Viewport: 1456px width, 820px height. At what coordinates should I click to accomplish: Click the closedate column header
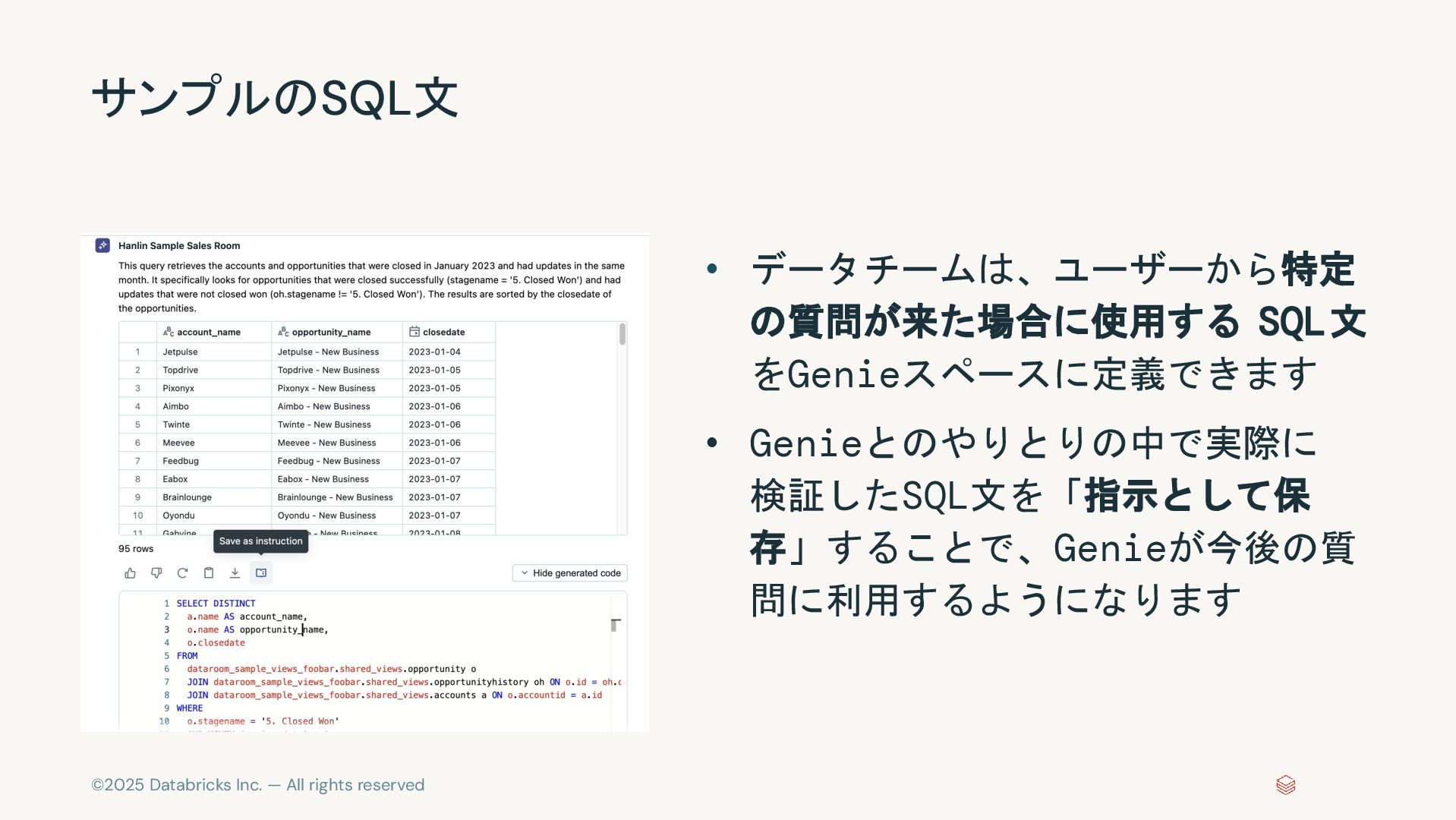449,332
